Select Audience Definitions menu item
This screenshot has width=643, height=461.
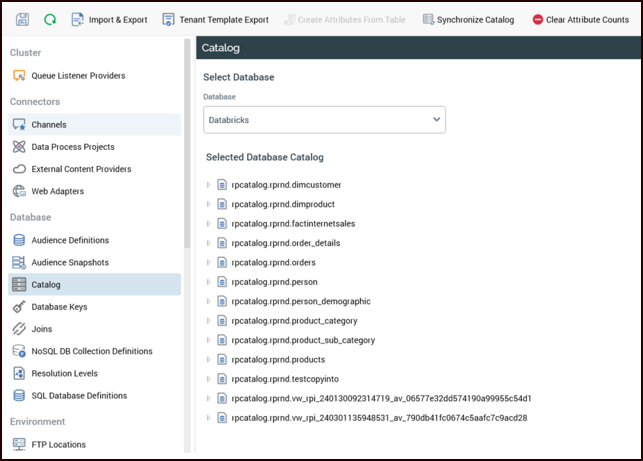click(70, 240)
